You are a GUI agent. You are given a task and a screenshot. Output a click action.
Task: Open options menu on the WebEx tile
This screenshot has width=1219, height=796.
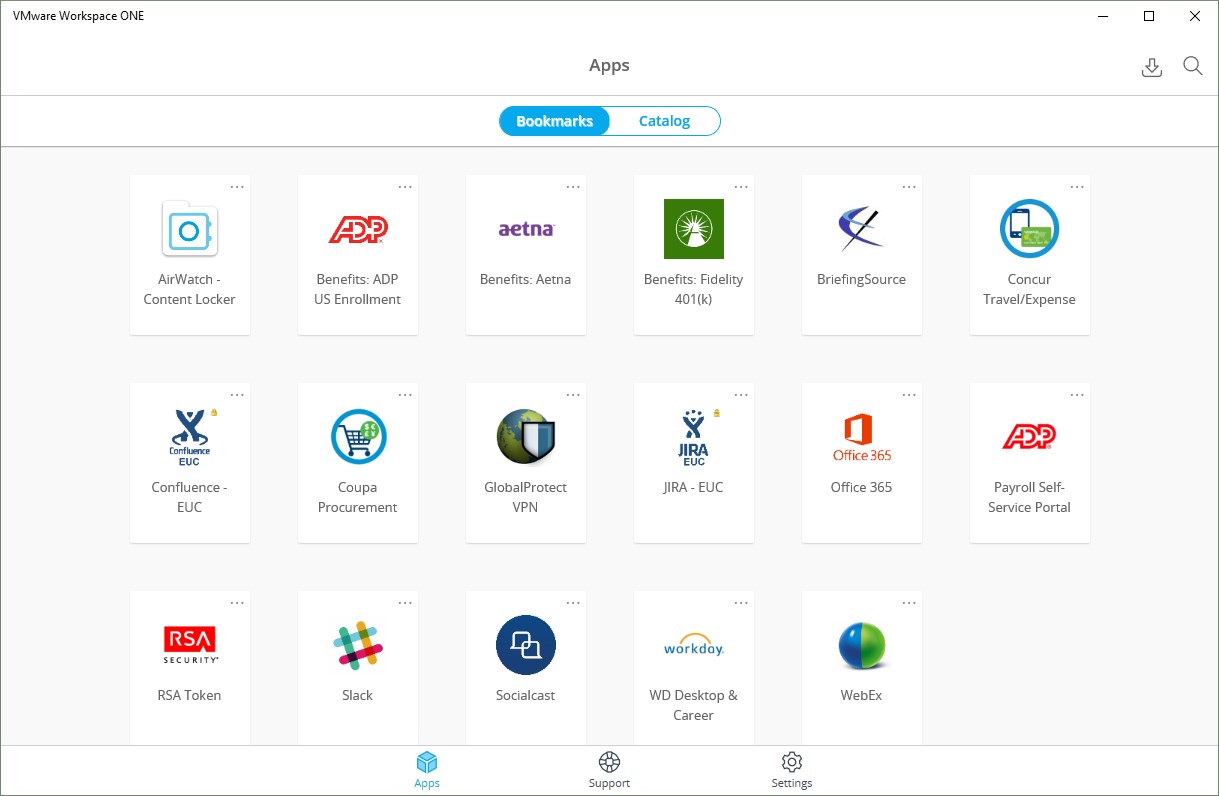click(x=908, y=602)
